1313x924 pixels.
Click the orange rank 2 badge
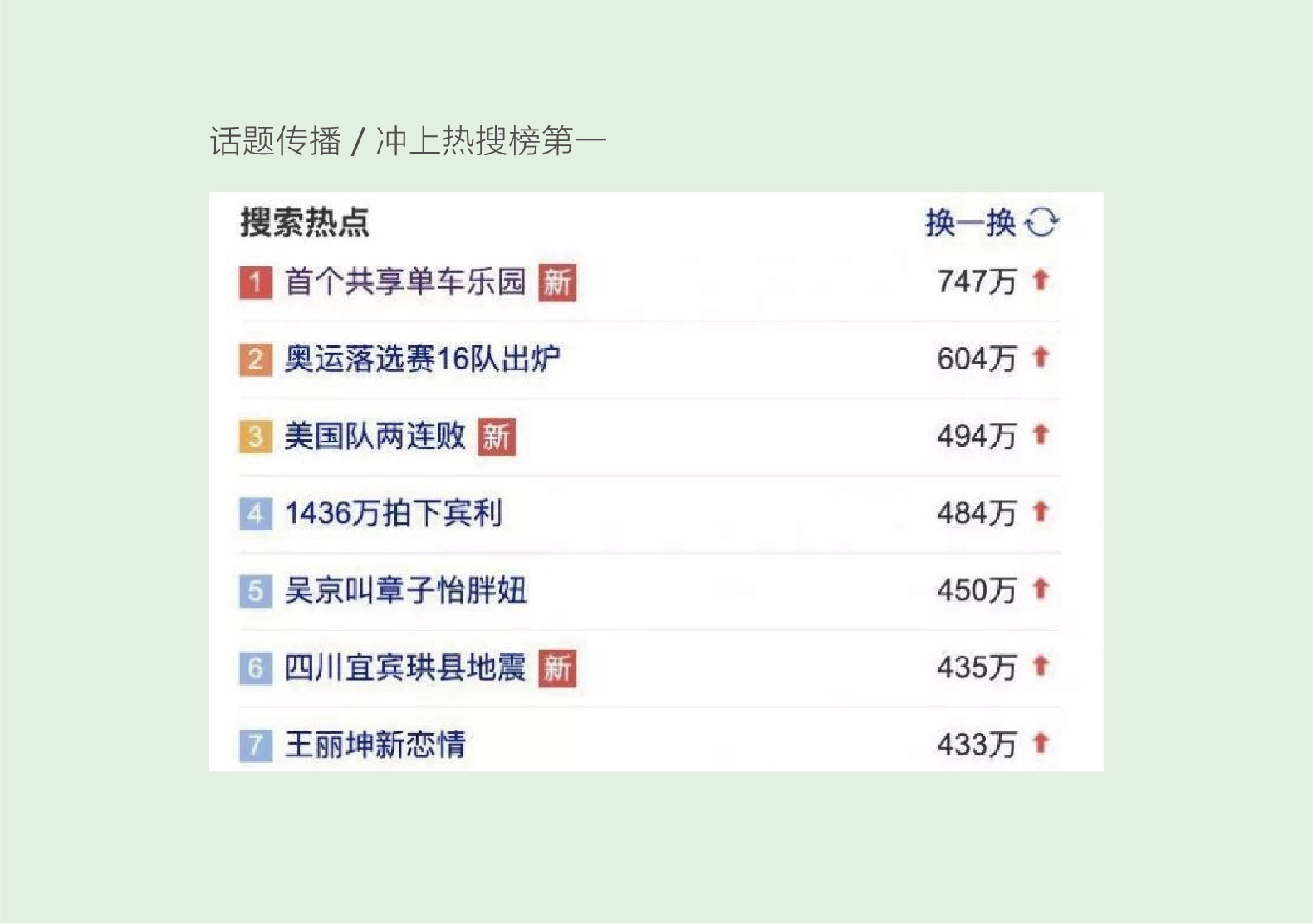pos(256,359)
